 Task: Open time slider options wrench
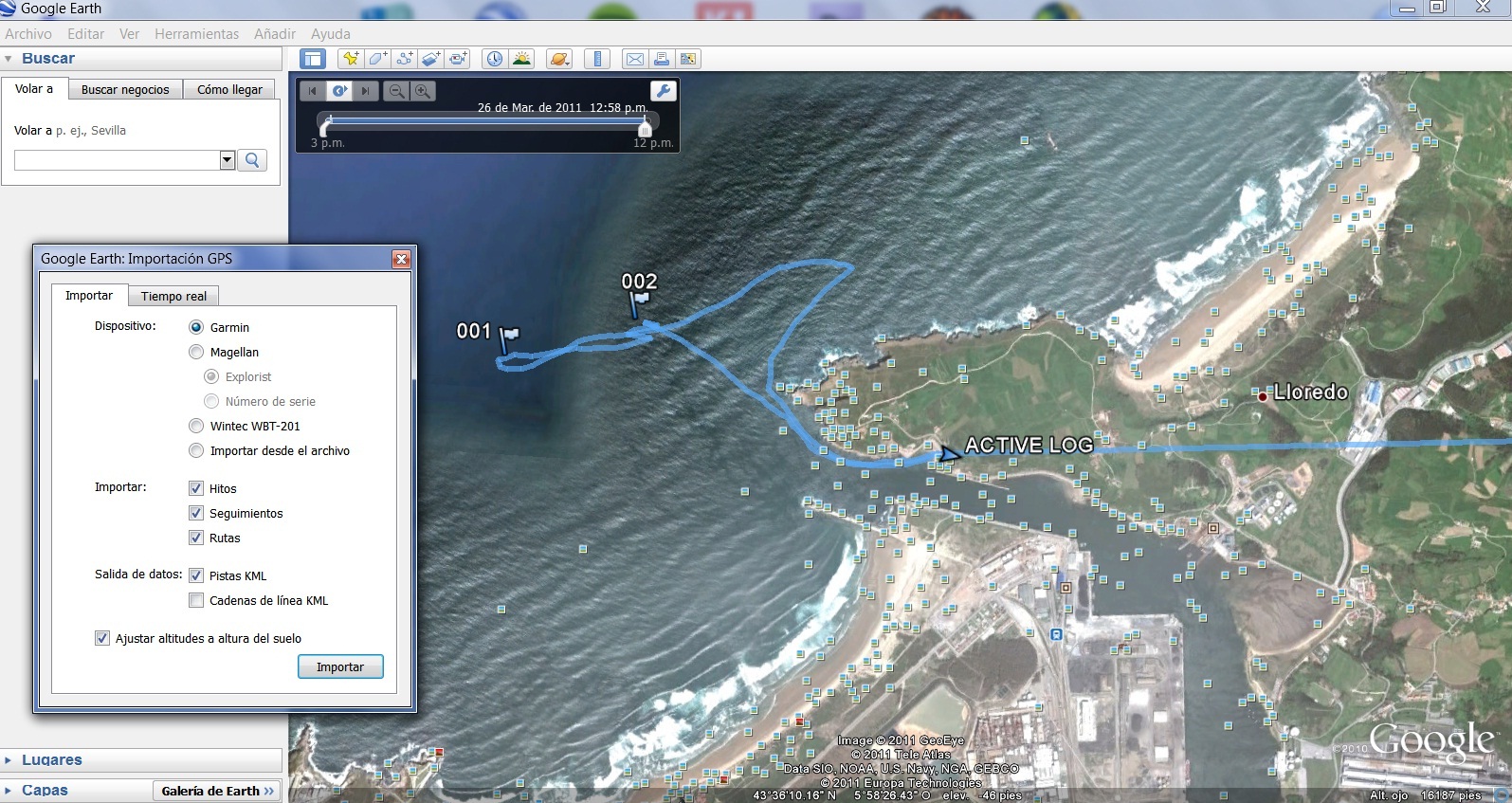(x=664, y=91)
